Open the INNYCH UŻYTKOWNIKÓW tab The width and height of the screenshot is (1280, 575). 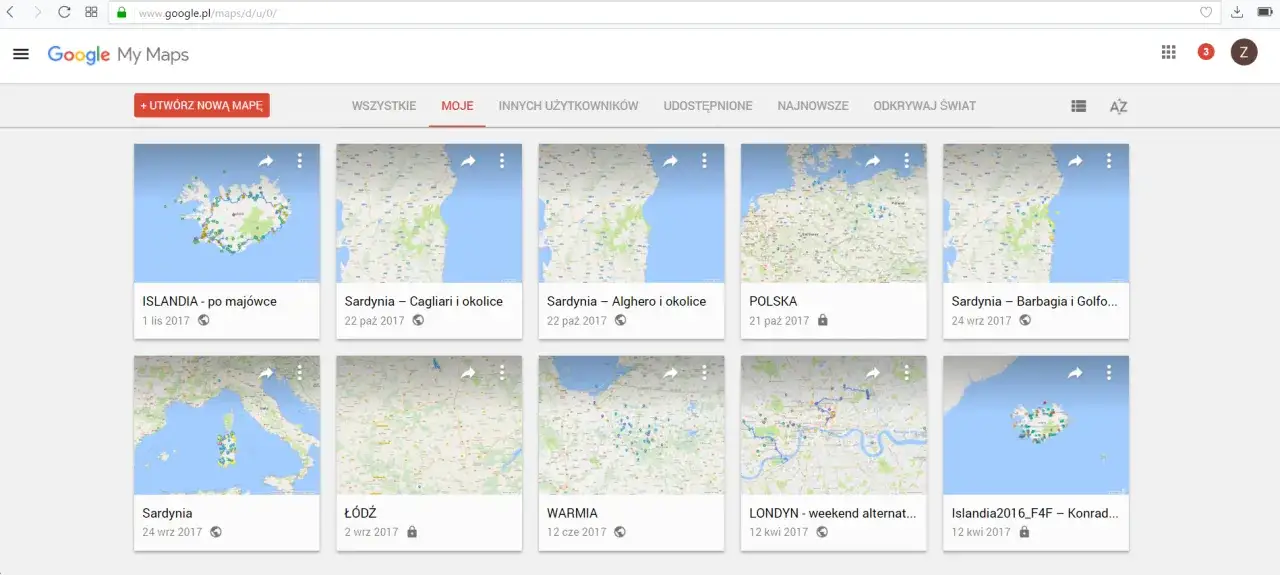click(x=568, y=106)
